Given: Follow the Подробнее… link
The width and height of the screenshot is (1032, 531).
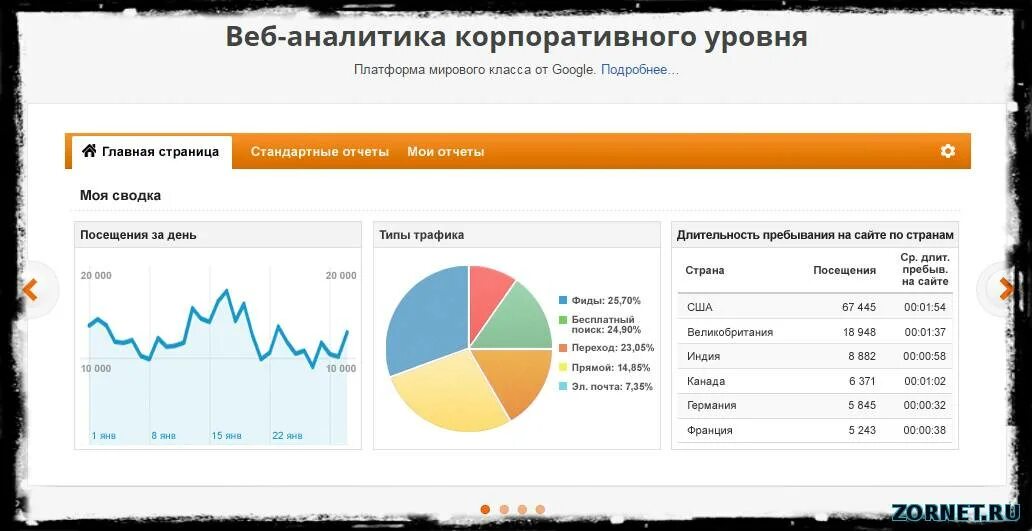Looking at the screenshot, I should 640,70.
